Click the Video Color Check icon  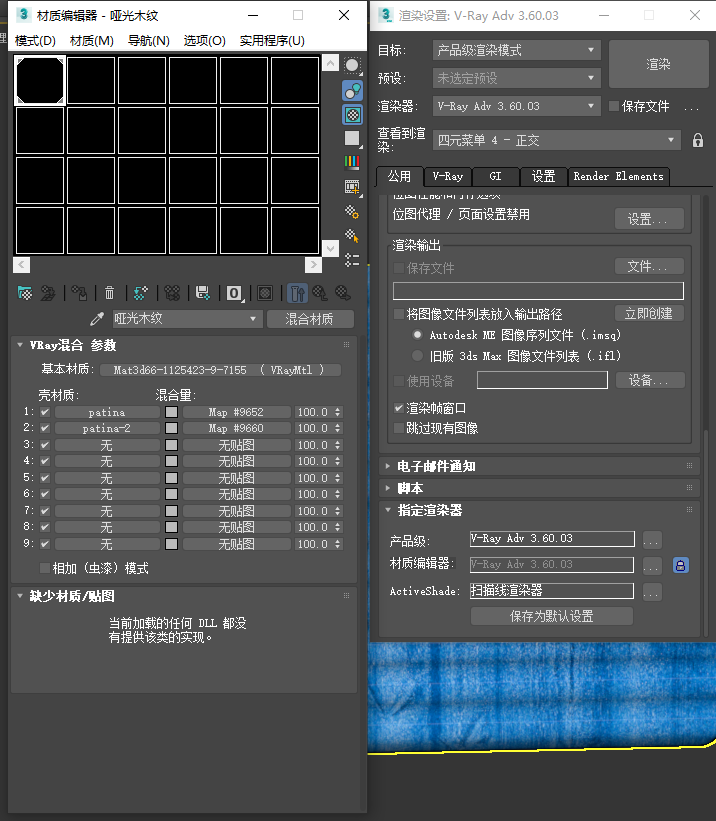tap(353, 162)
